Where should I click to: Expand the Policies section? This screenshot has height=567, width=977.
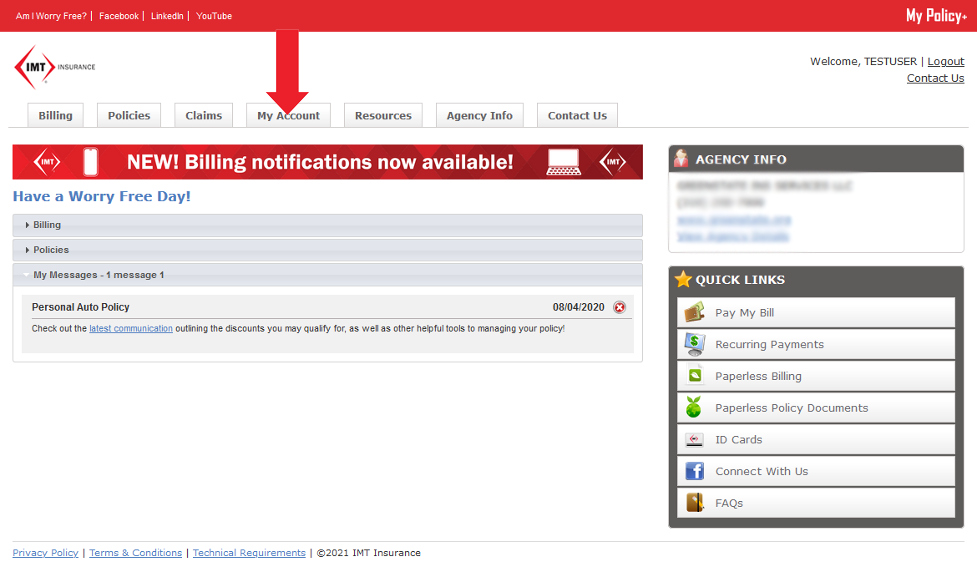pos(327,250)
